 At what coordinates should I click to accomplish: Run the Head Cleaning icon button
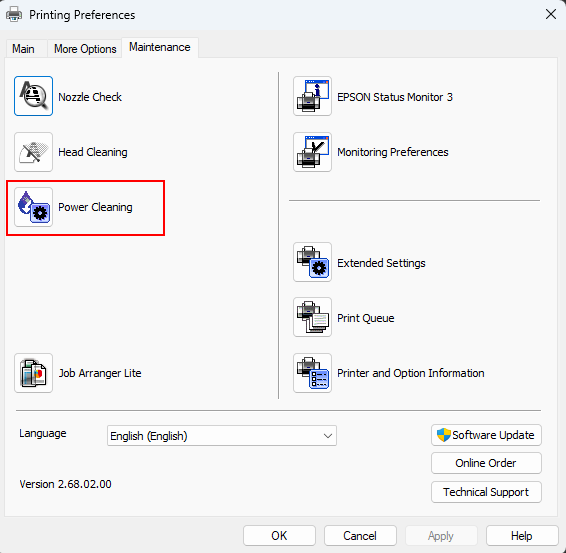click(34, 152)
